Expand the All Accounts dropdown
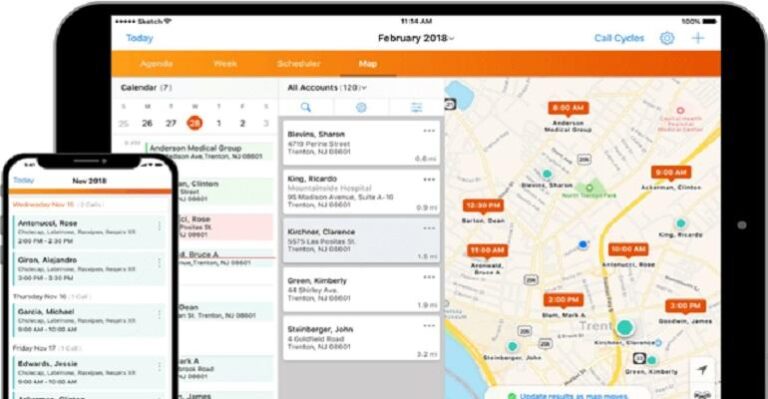768x399 pixels. pos(327,88)
